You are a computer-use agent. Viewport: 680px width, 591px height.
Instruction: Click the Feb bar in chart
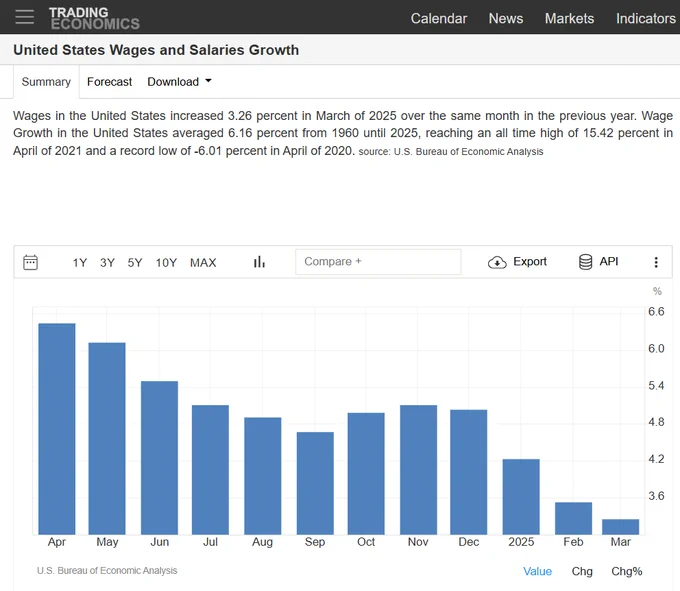pyautogui.click(x=573, y=518)
